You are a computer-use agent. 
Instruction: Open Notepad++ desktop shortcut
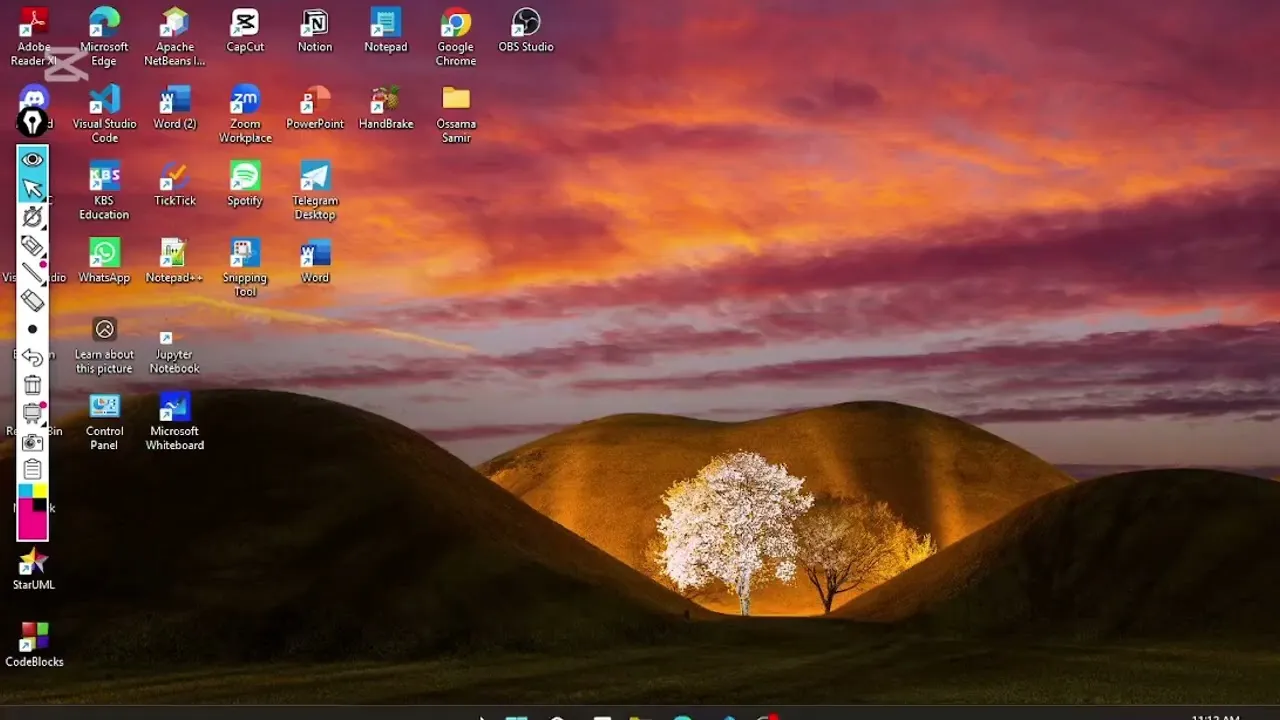[x=175, y=261]
